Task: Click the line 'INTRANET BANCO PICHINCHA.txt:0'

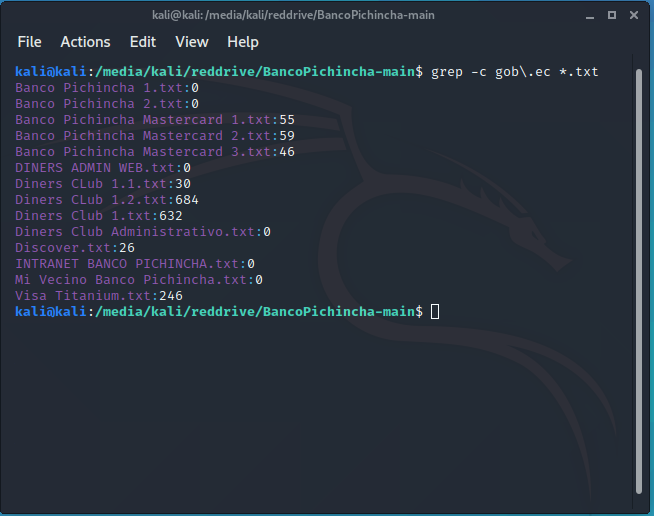Action: (x=135, y=264)
